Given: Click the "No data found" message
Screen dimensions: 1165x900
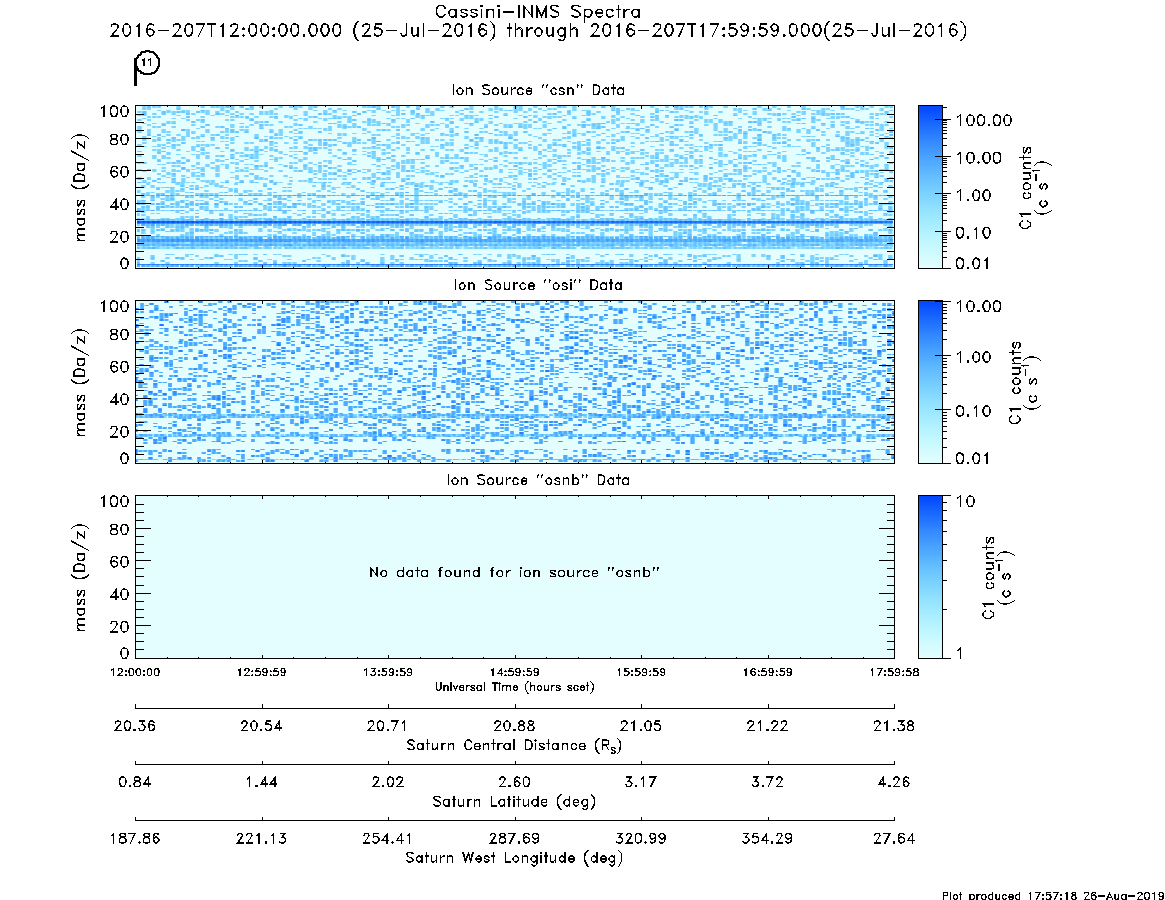Looking at the screenshot, I should (x=514, y=572).
